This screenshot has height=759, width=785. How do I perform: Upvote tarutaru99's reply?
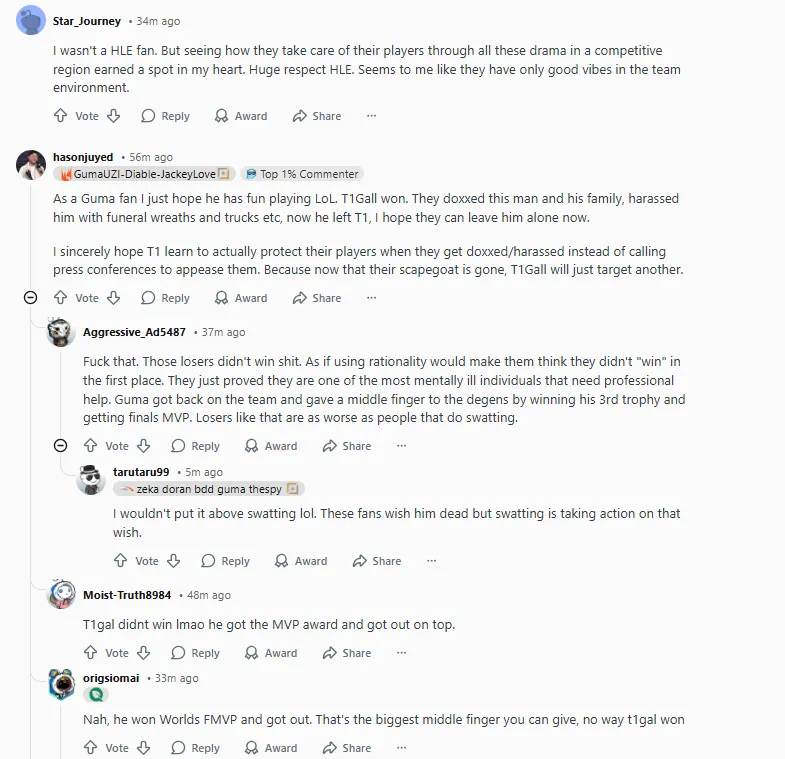(x=121, y=561)
